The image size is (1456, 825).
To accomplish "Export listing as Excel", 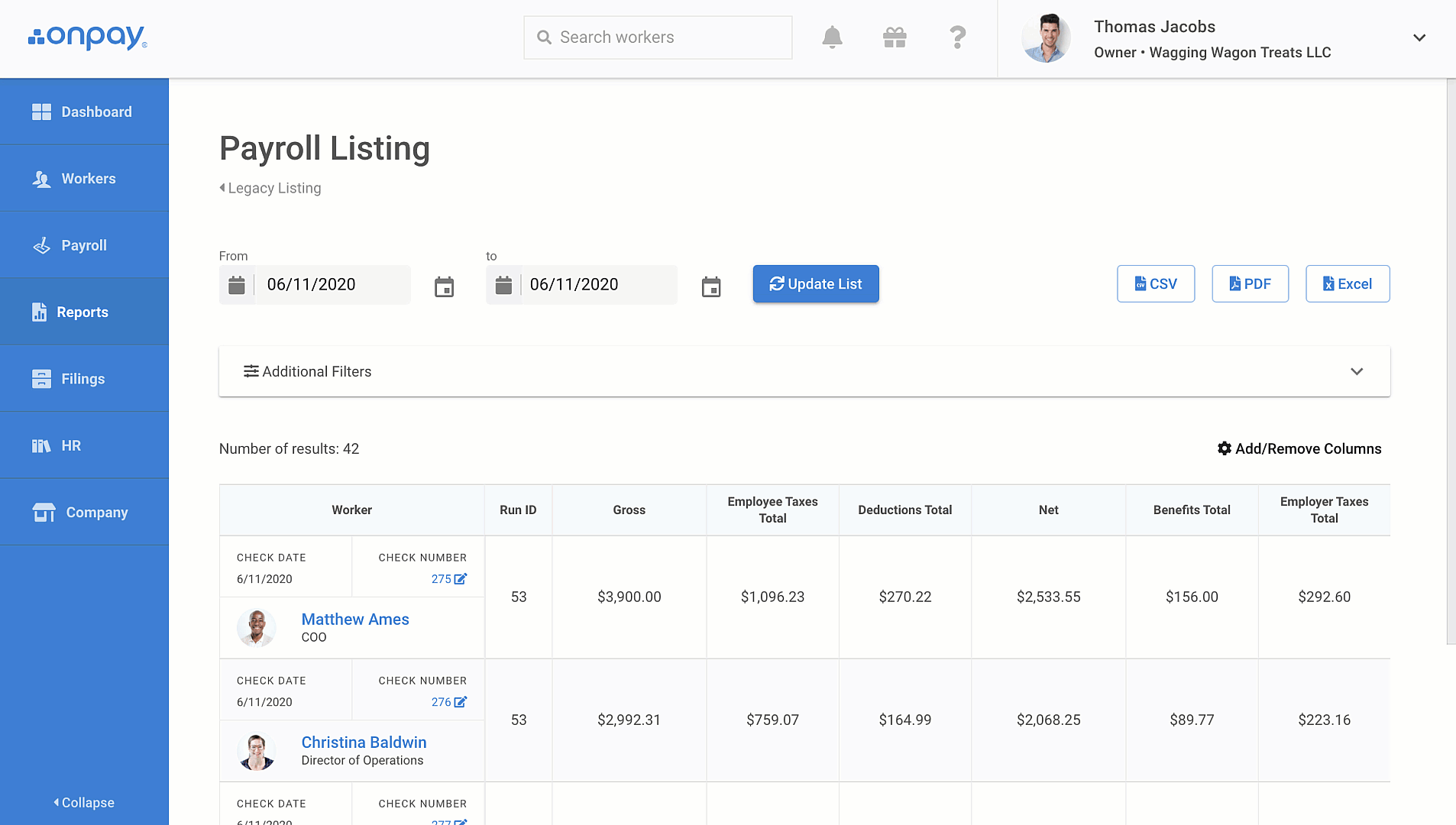I will point(1348,284).
